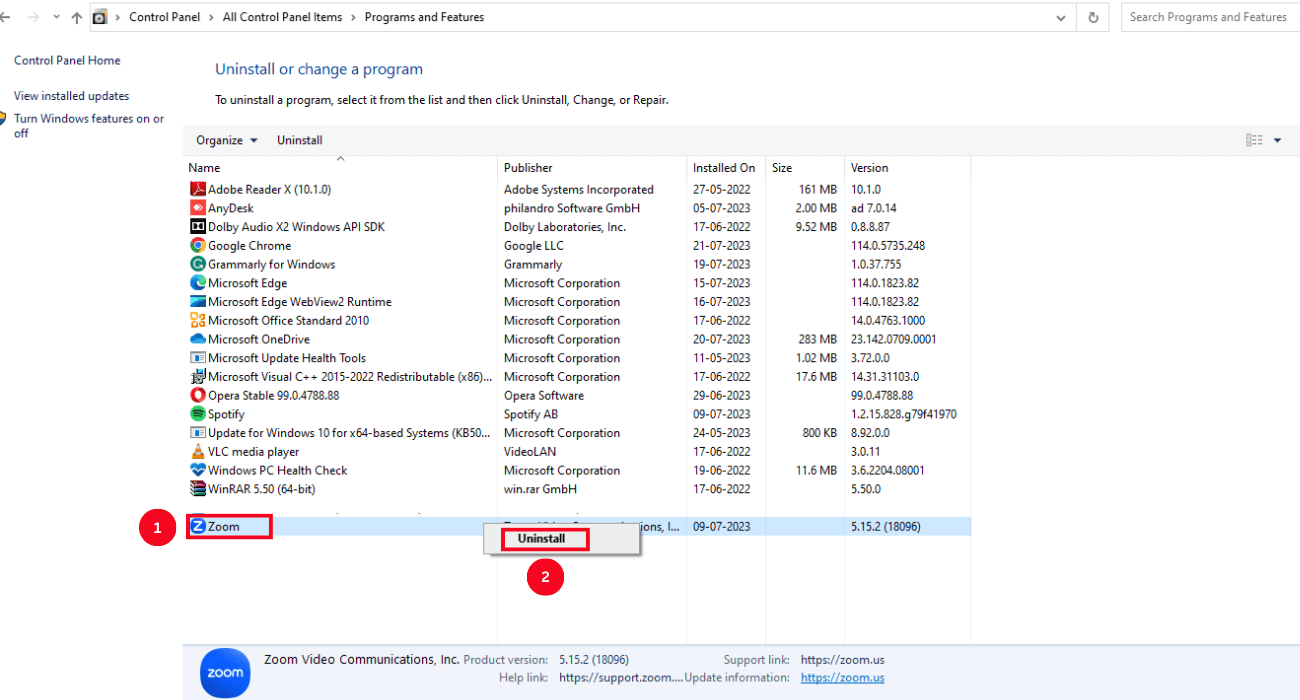Open View installed updates link
This screenshot has width=1300, height=700.
pyautogui.click(x=72, y=96)
